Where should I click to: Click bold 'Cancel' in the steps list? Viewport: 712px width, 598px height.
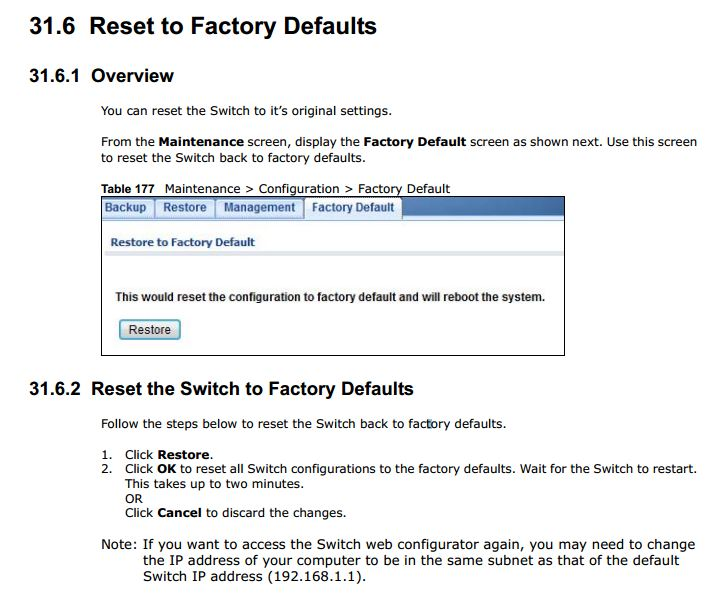(x=179, y=513)
